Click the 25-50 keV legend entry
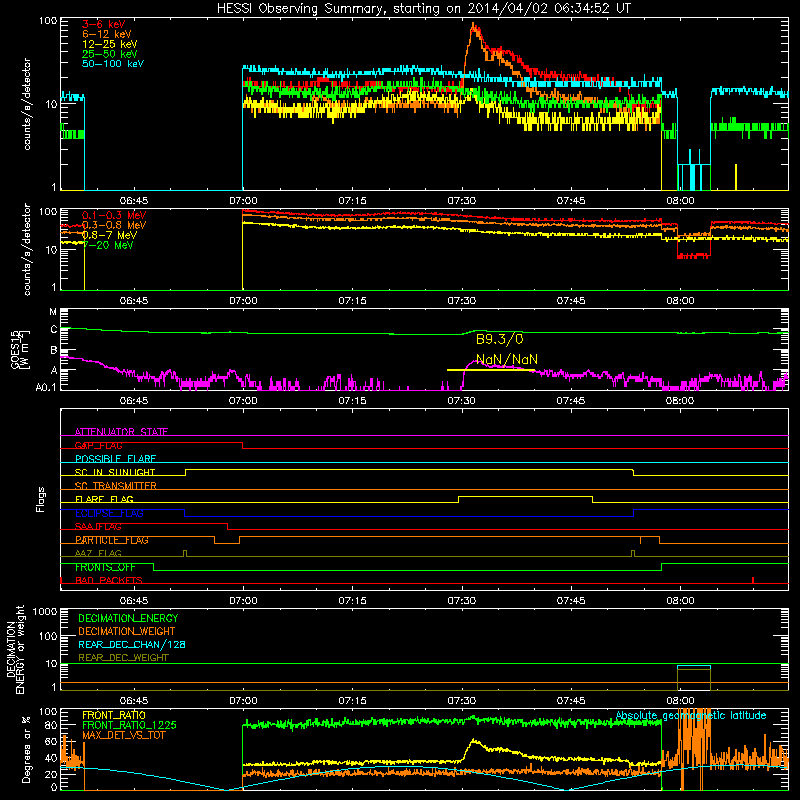Screen dimensions: 800x800 (110, 54)
